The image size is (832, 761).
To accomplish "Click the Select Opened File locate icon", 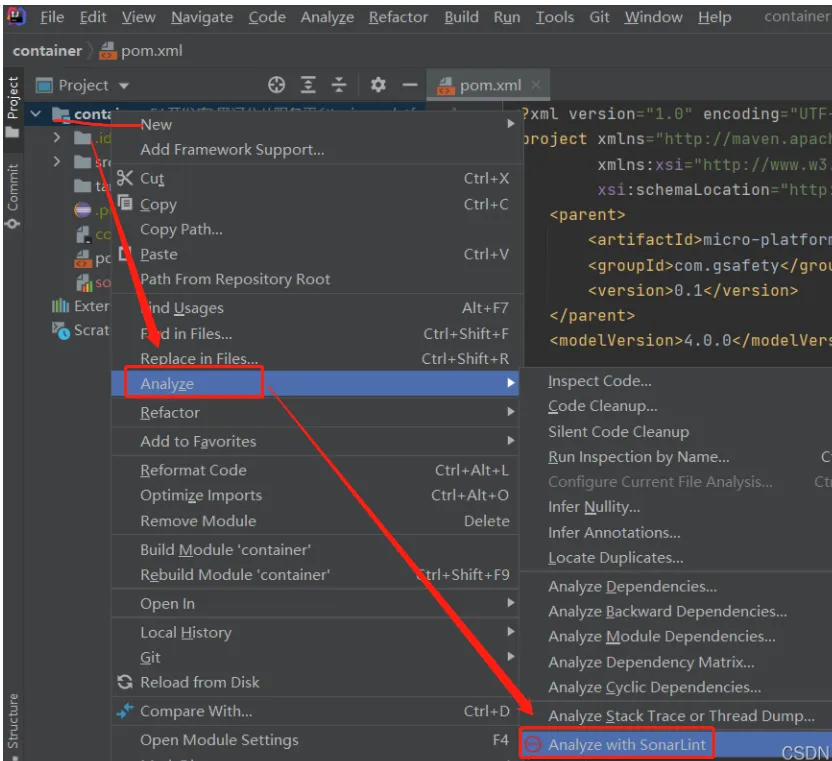I will pos(276,85).
